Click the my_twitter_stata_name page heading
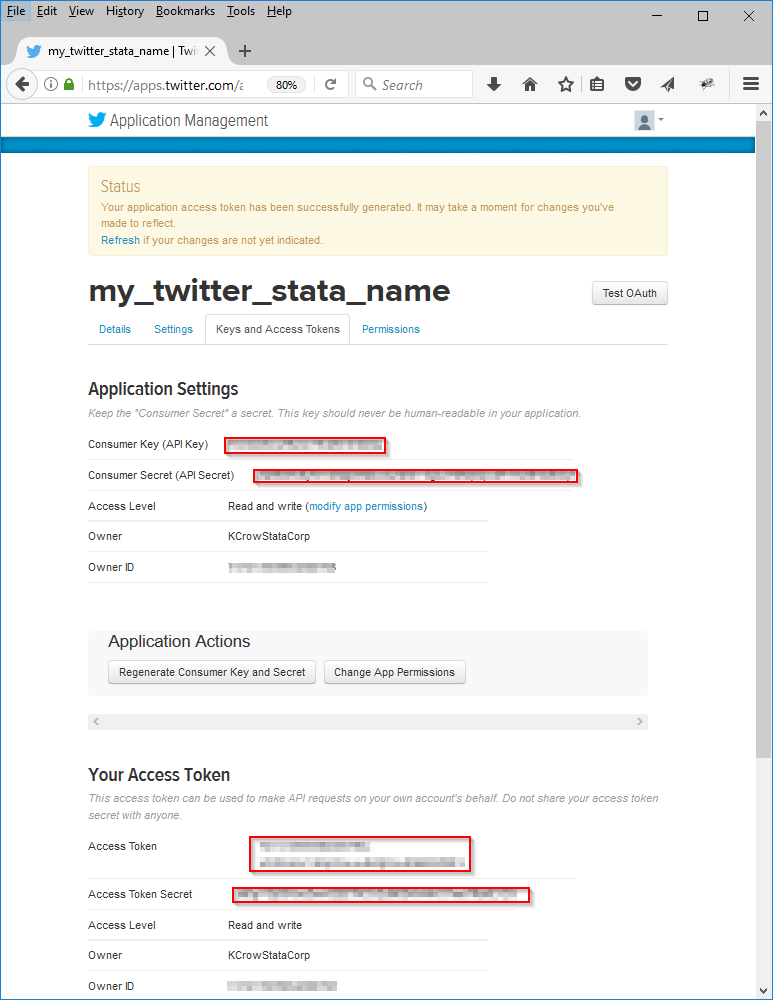Viewport: 773px width, 1000px height. [269, 291]
